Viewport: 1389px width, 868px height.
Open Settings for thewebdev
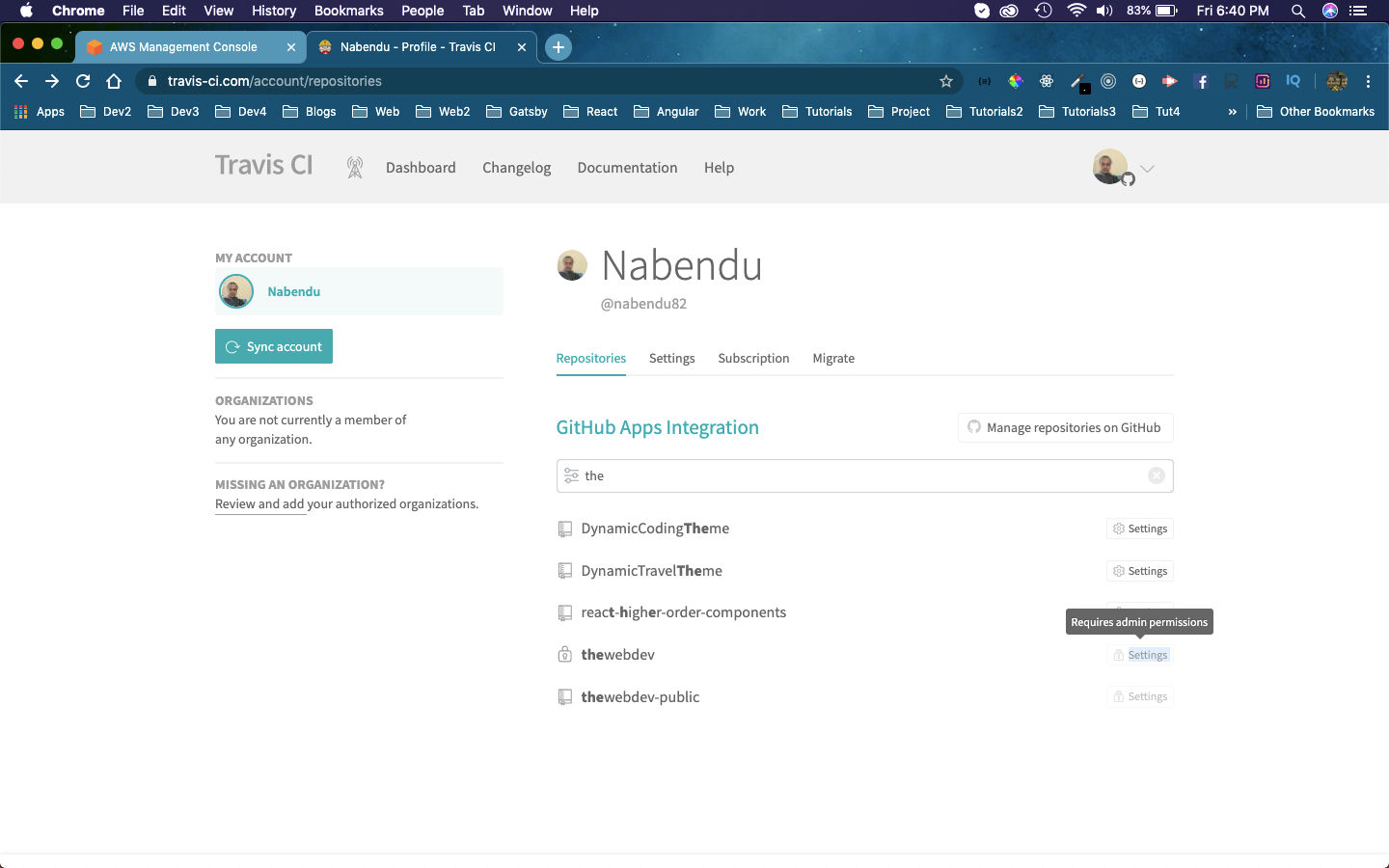click(1139, 655)
